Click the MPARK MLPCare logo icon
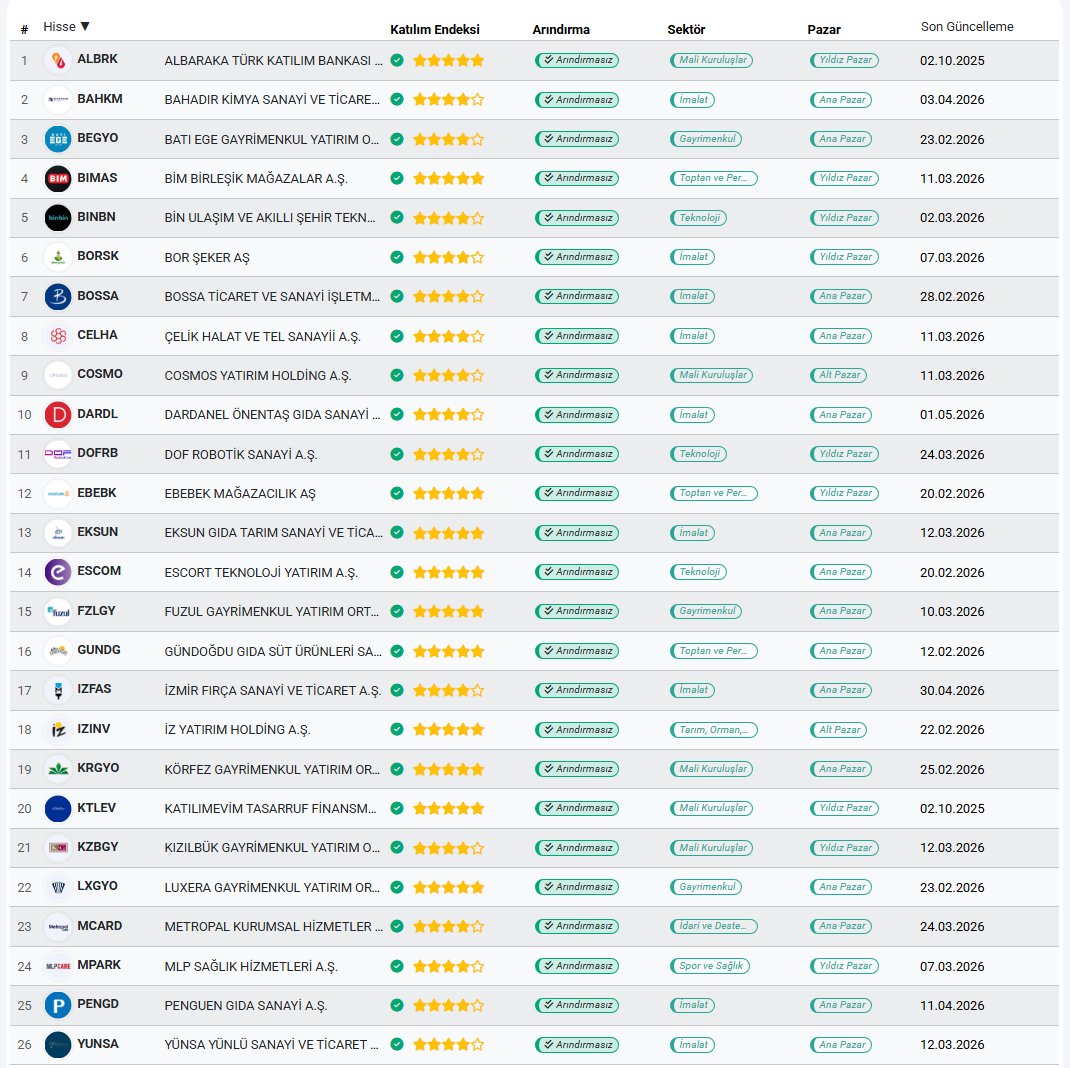The height and width of the screenshot is (1068, 1070). [58, 966]
